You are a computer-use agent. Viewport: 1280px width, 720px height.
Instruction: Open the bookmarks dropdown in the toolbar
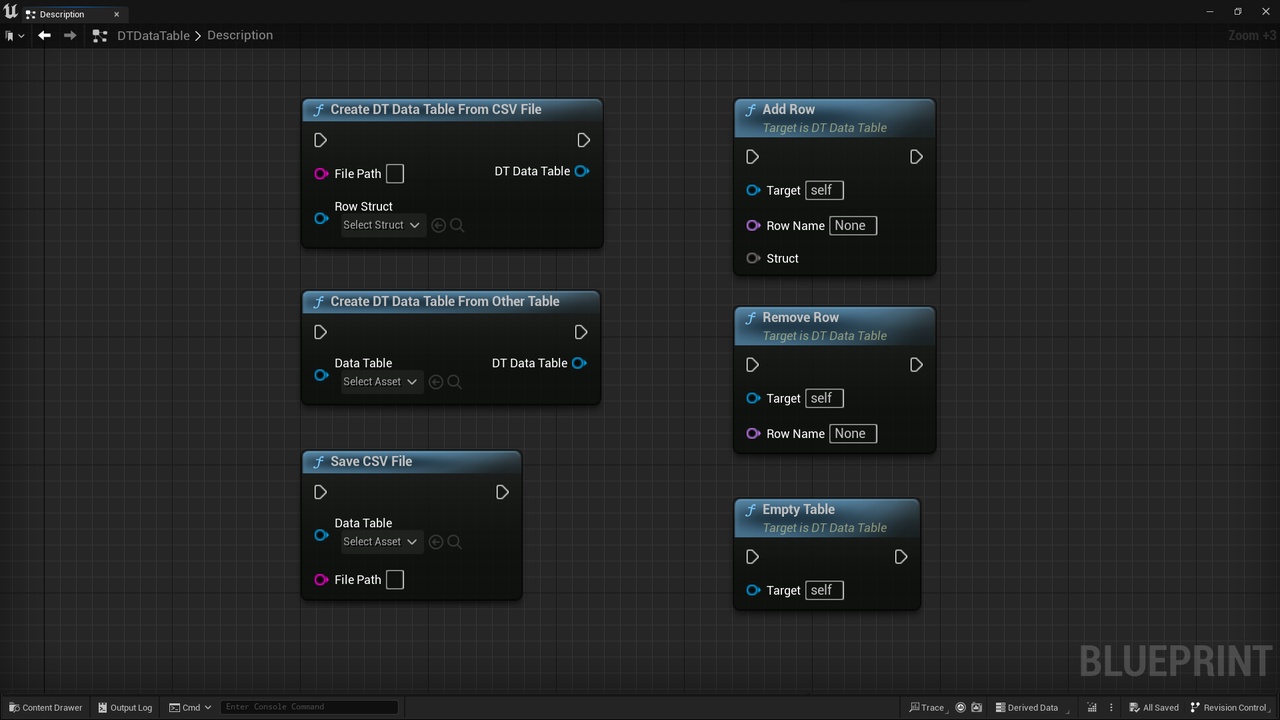pos(15,35)
